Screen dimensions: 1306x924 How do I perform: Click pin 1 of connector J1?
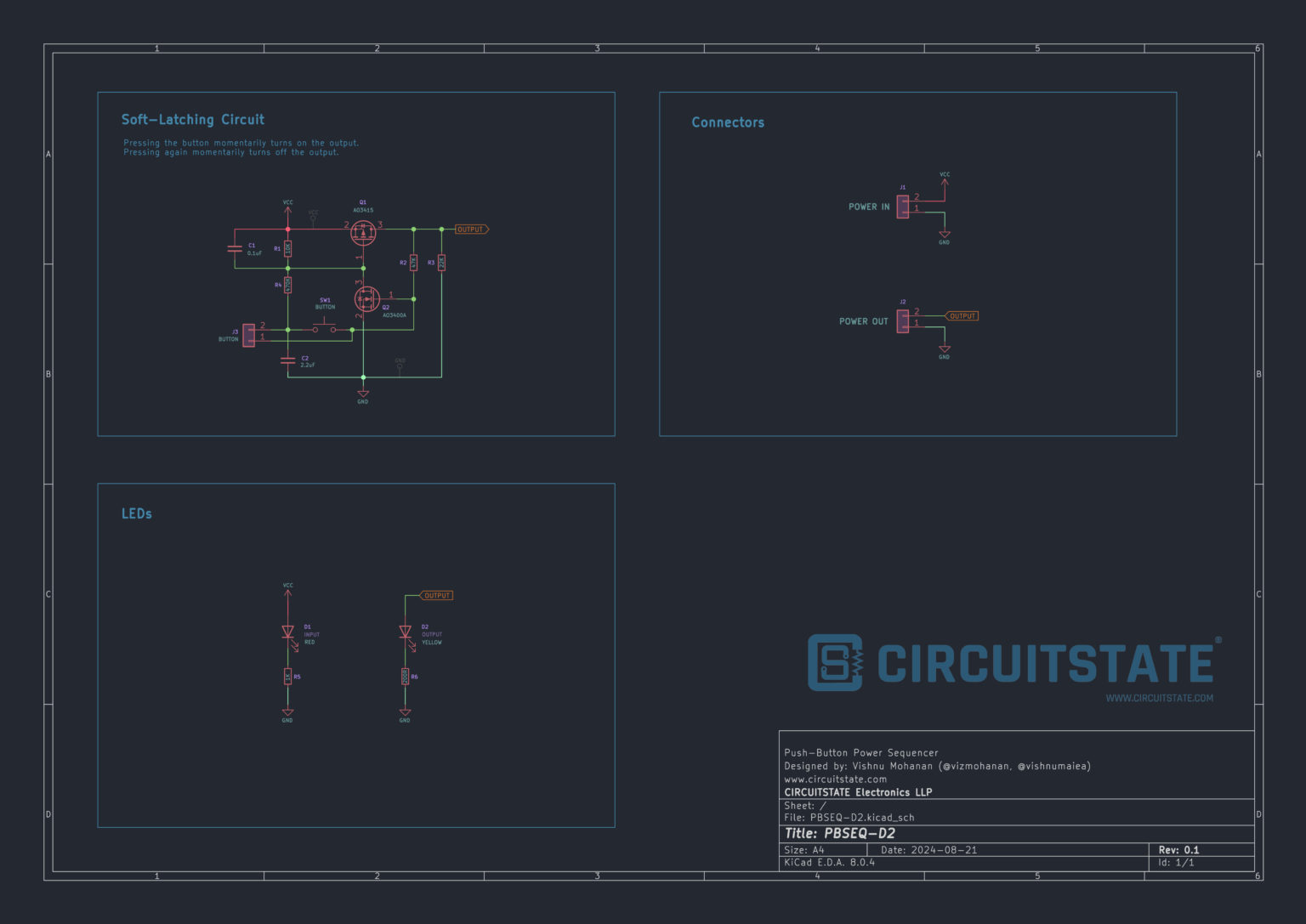click(x=907, y=213)
